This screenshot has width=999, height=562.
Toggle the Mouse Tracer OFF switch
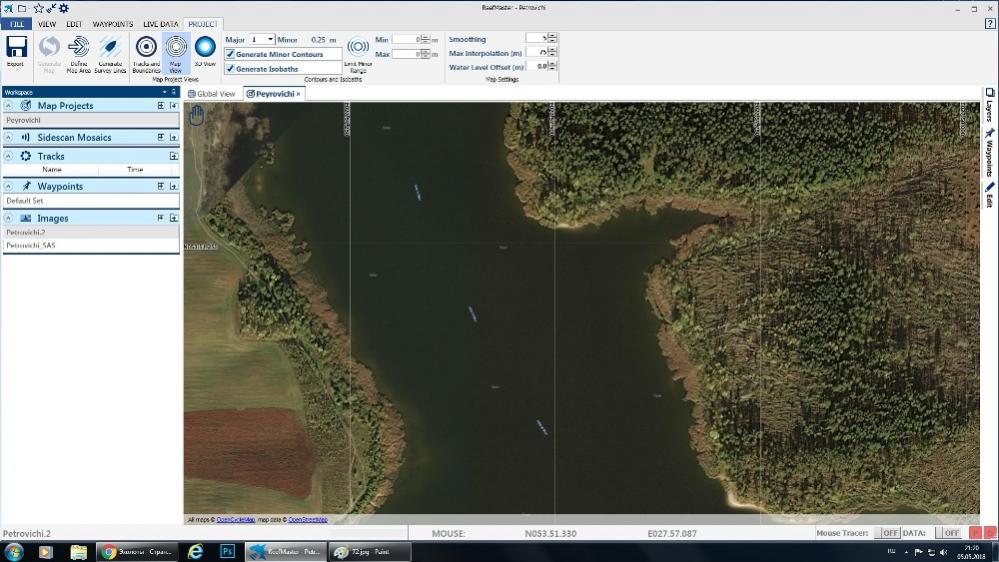886,534
